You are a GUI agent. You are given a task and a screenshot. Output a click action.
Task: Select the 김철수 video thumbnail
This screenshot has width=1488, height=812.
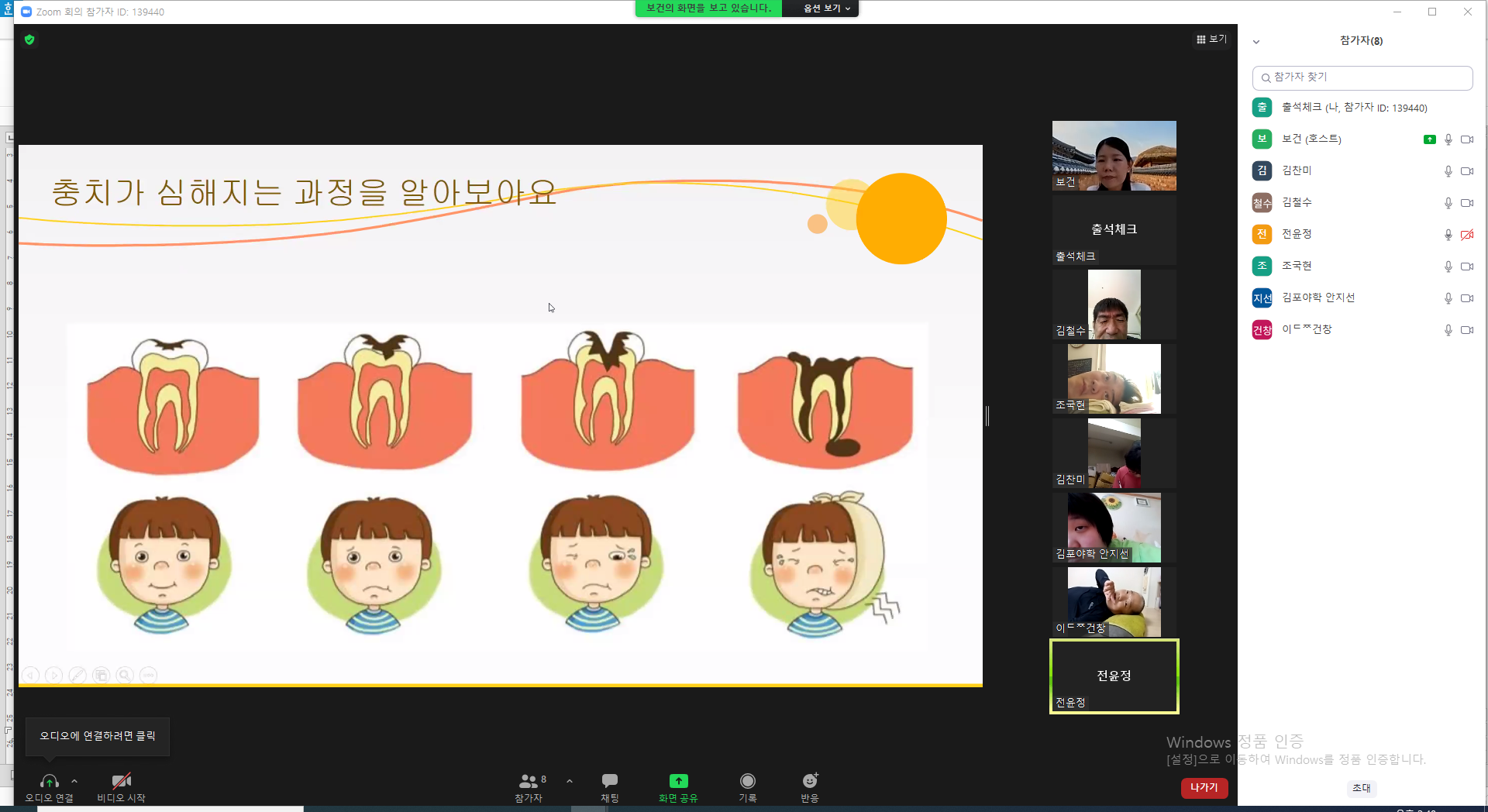click(x=1114, y=304)
